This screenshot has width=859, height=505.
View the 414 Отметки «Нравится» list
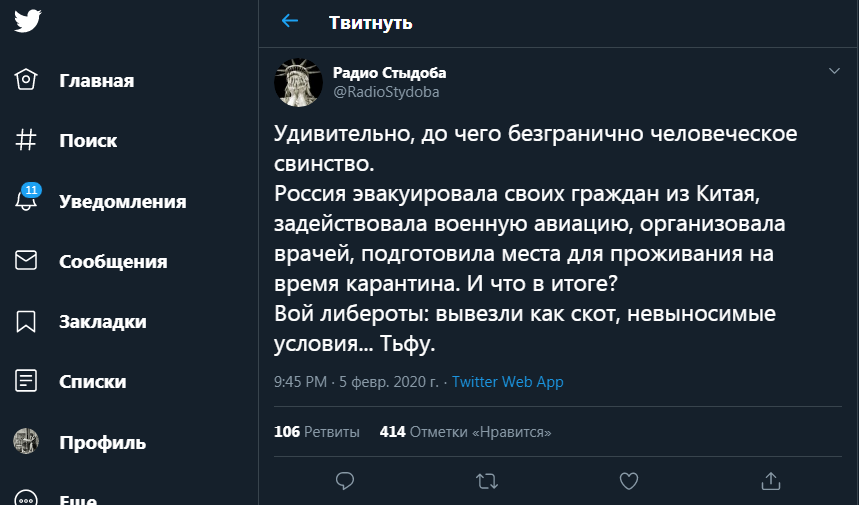[x=465, y=432]
